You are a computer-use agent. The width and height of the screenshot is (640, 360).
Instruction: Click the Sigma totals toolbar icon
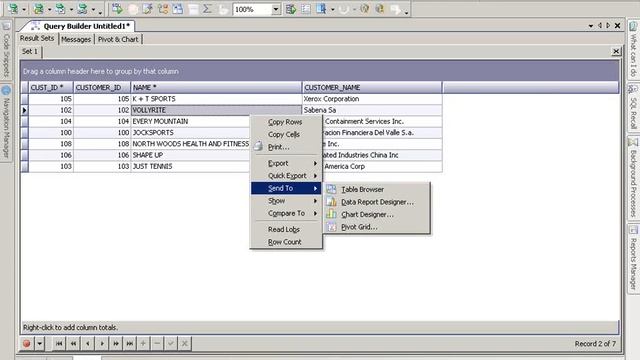(207, 9)
